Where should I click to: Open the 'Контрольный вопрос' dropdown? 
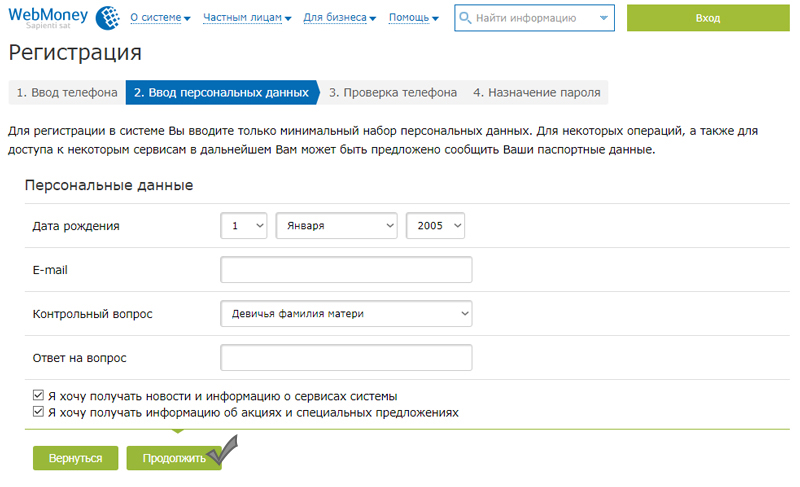(x=346, y=314)
